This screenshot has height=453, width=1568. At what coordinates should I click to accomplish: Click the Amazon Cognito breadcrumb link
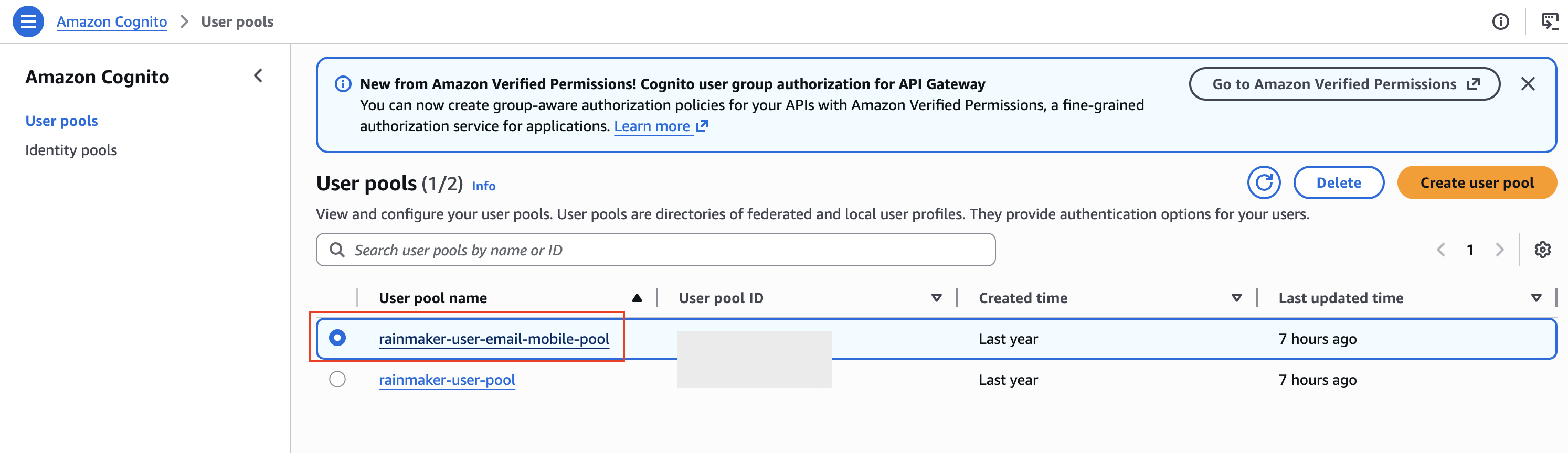(112, 22)
